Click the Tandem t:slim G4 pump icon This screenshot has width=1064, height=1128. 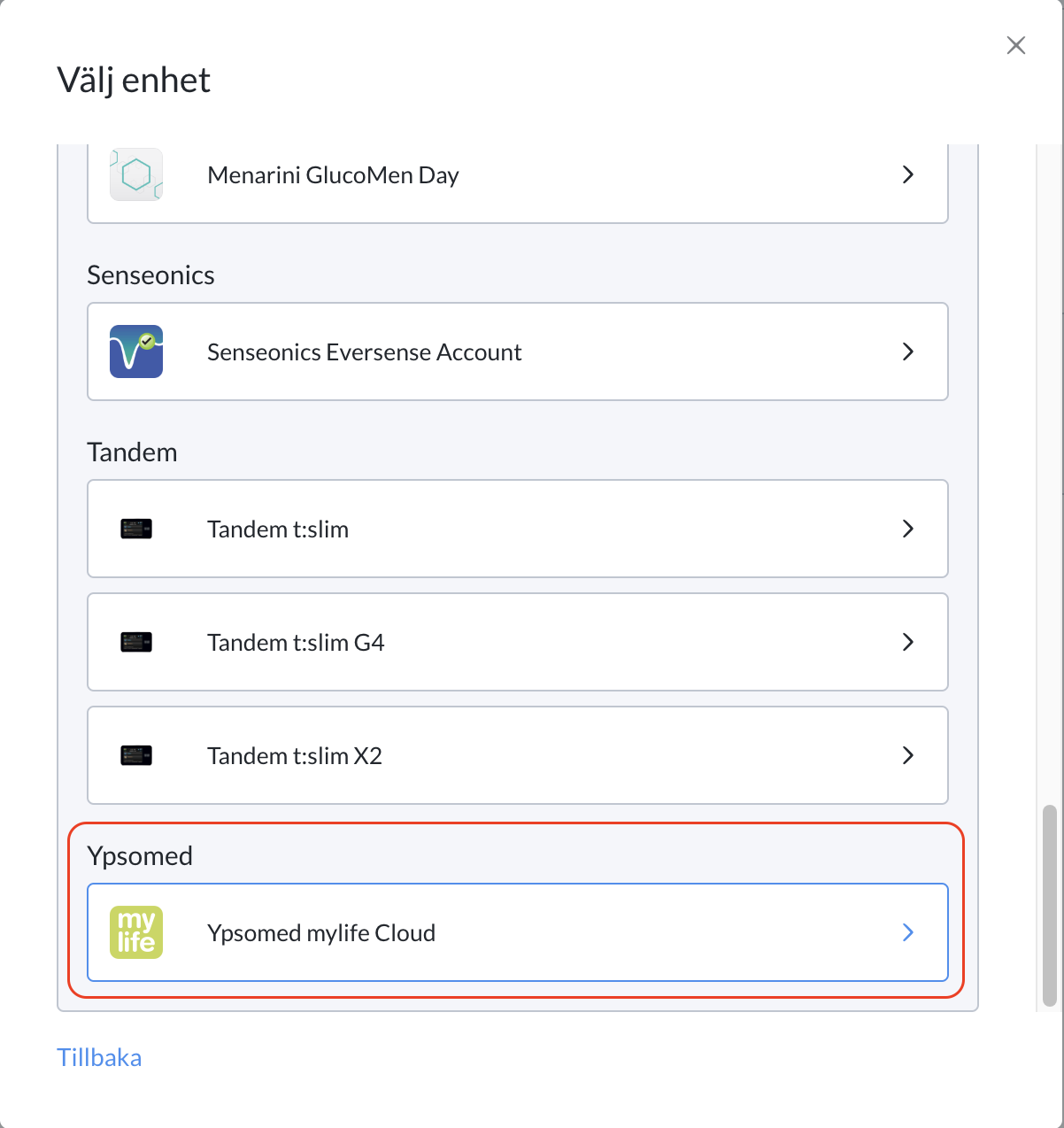coord(136,642)
